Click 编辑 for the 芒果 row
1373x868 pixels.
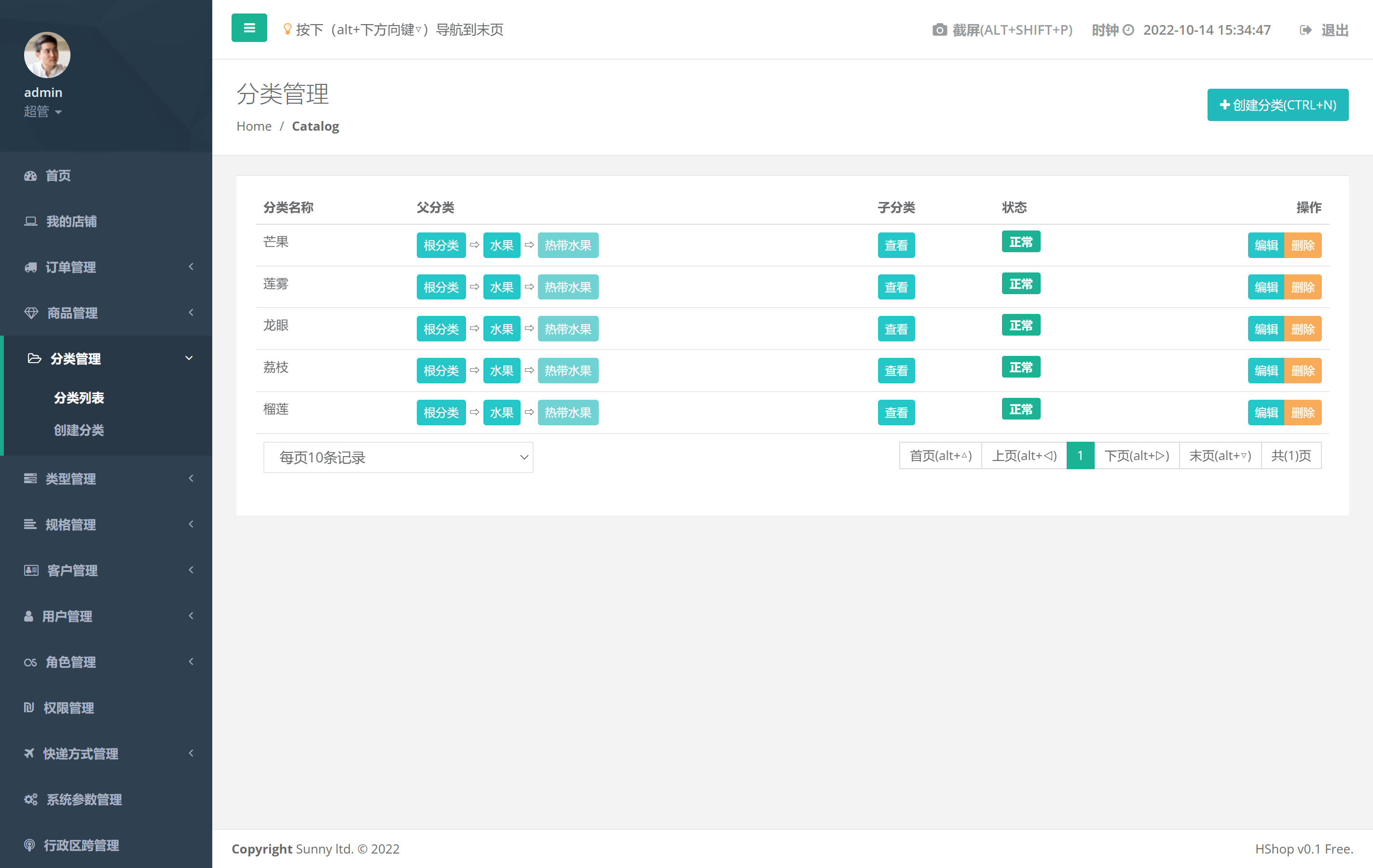tap(1266, 245)
